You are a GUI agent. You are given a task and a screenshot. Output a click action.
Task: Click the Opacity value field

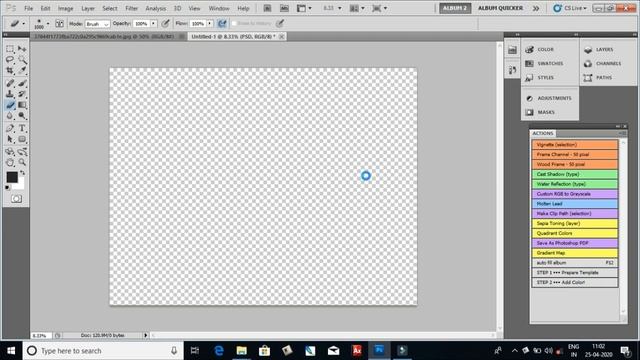(142, 24)
